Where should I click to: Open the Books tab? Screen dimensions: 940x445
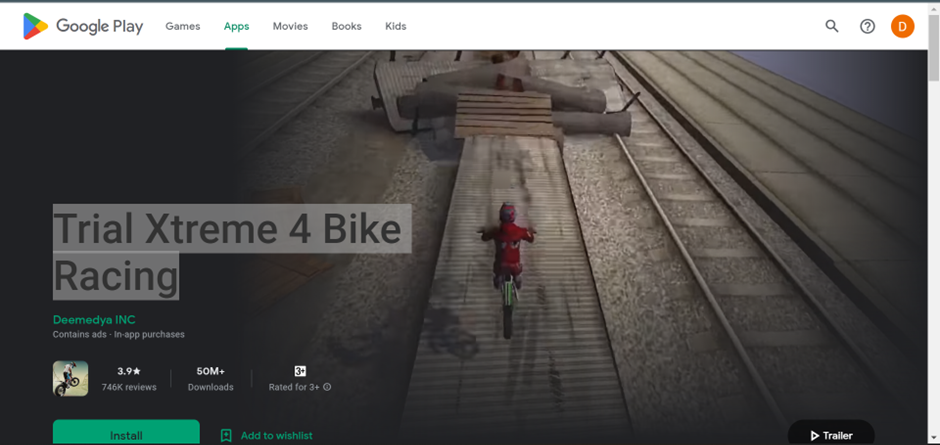tap(346, 26)
